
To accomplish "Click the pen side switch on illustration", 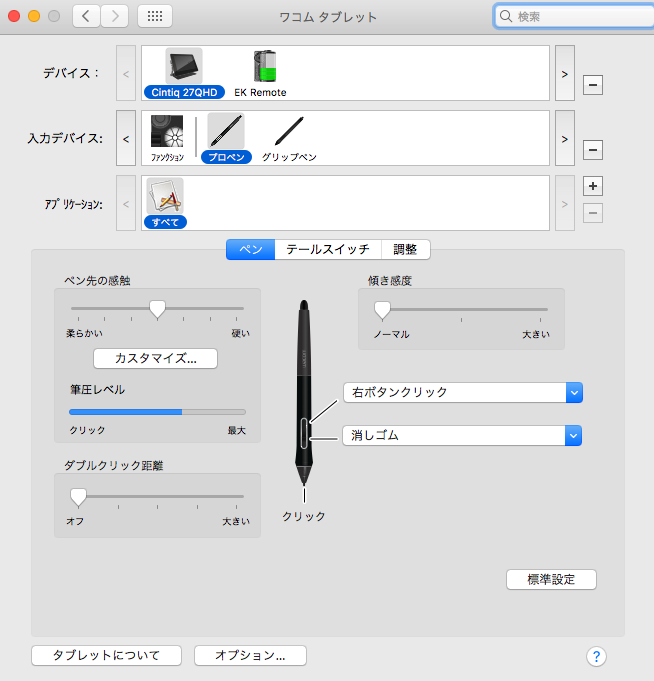I will click(304, 433).
